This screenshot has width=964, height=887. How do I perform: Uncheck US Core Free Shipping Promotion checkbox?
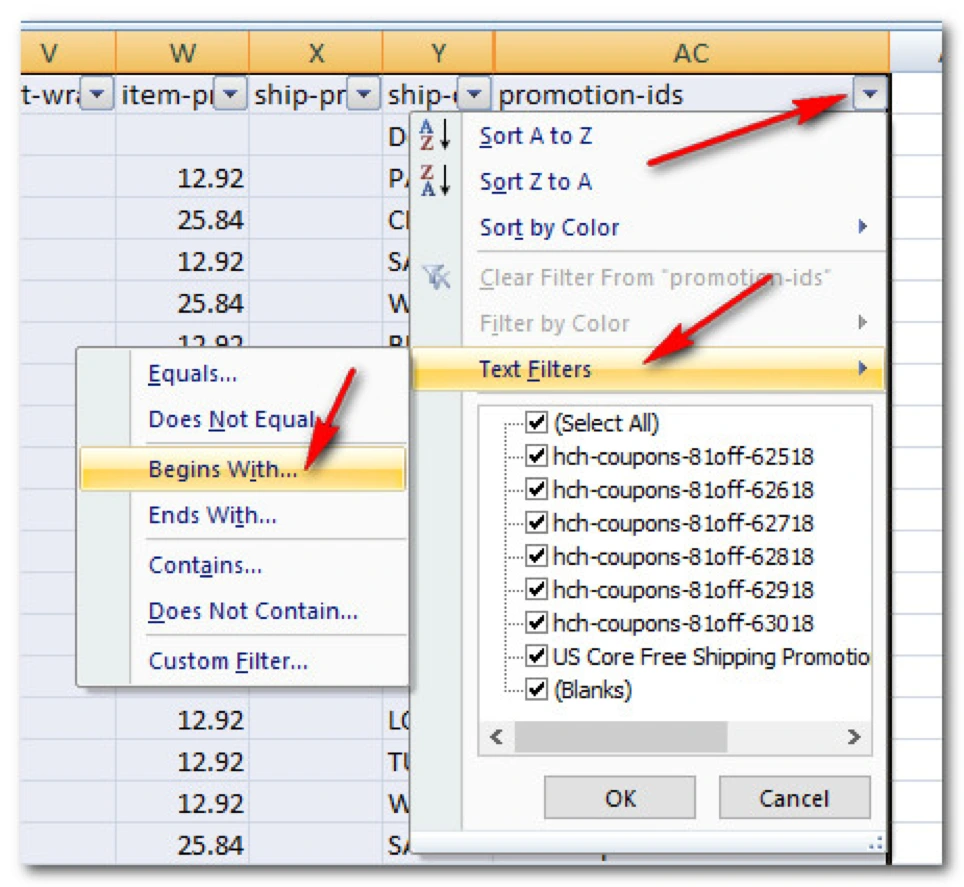(x=537, y=656)
